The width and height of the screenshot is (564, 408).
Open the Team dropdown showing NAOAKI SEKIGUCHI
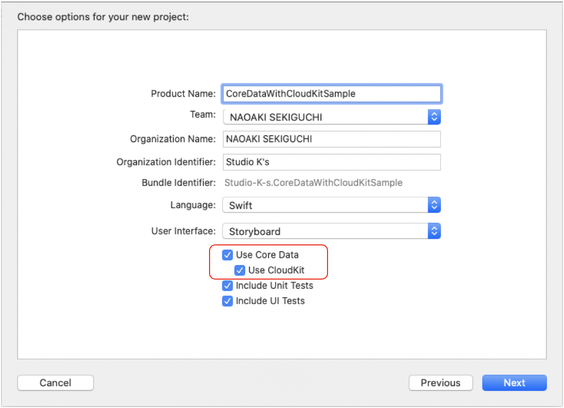coord(332,117)
